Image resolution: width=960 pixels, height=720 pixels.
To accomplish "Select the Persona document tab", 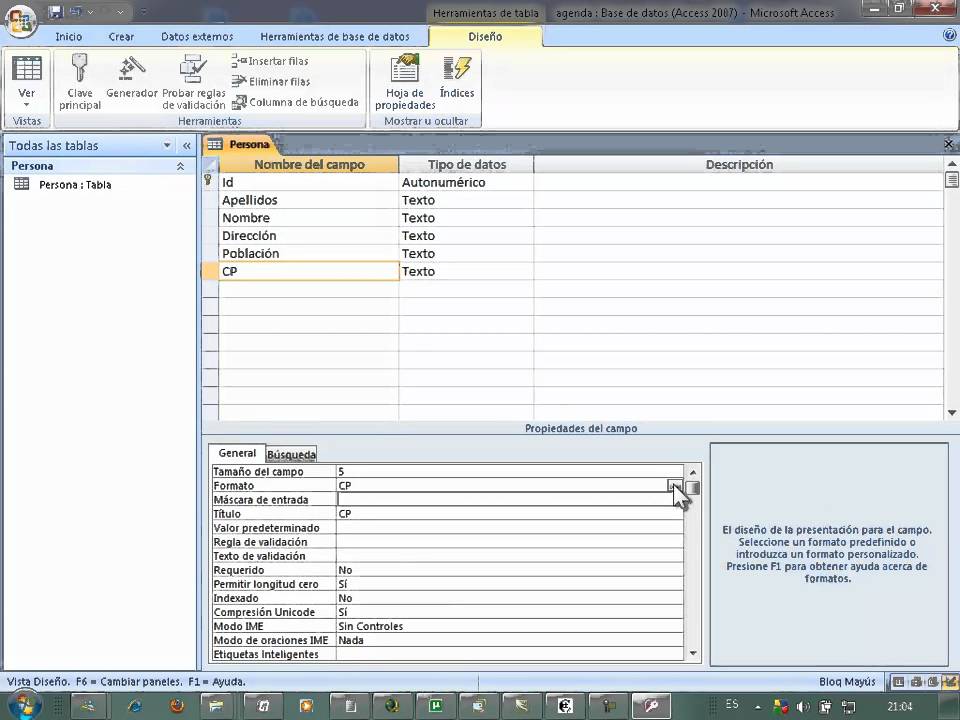I will tap(242, 144).
